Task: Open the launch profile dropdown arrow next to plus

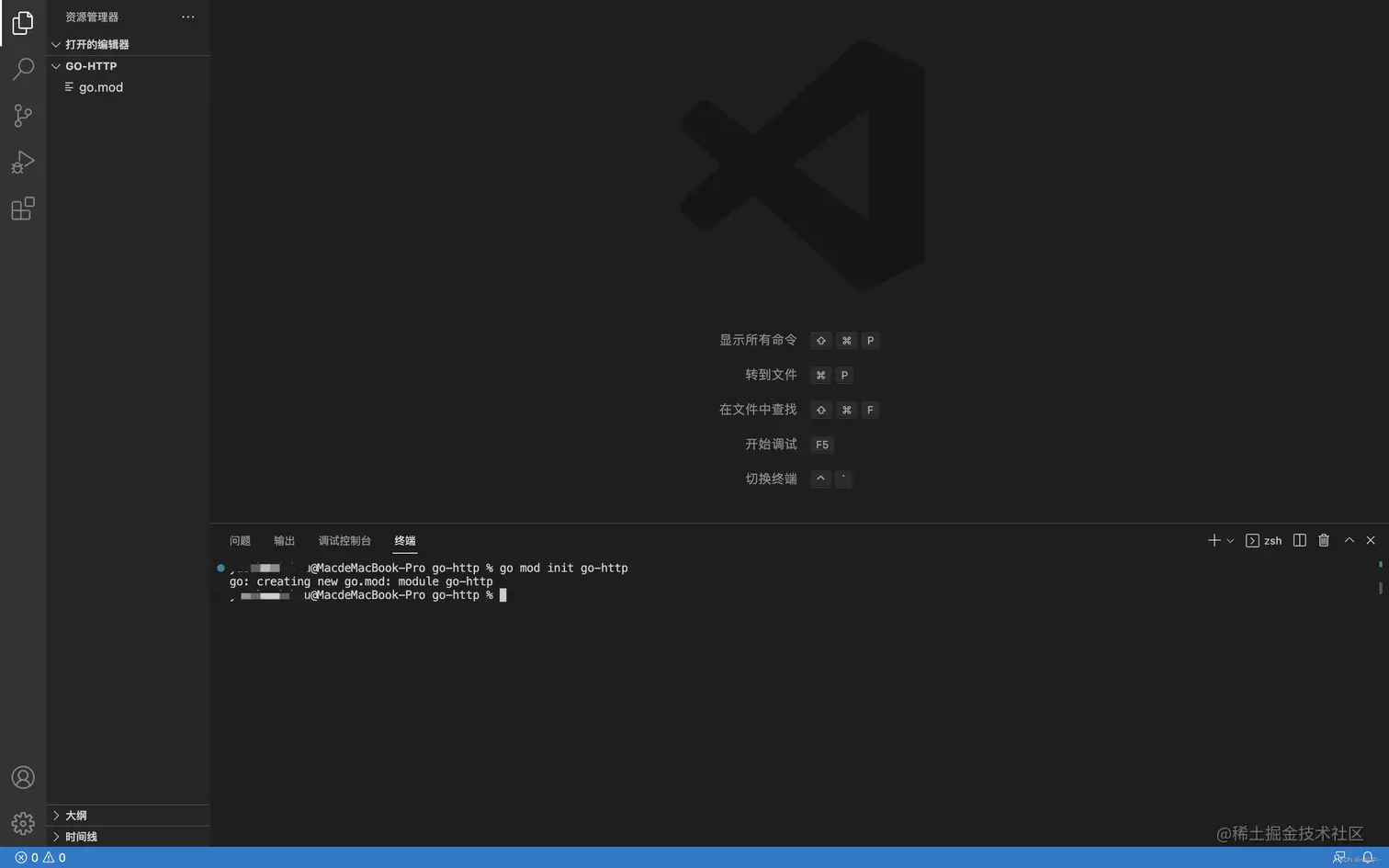Action: [1230, 541]
